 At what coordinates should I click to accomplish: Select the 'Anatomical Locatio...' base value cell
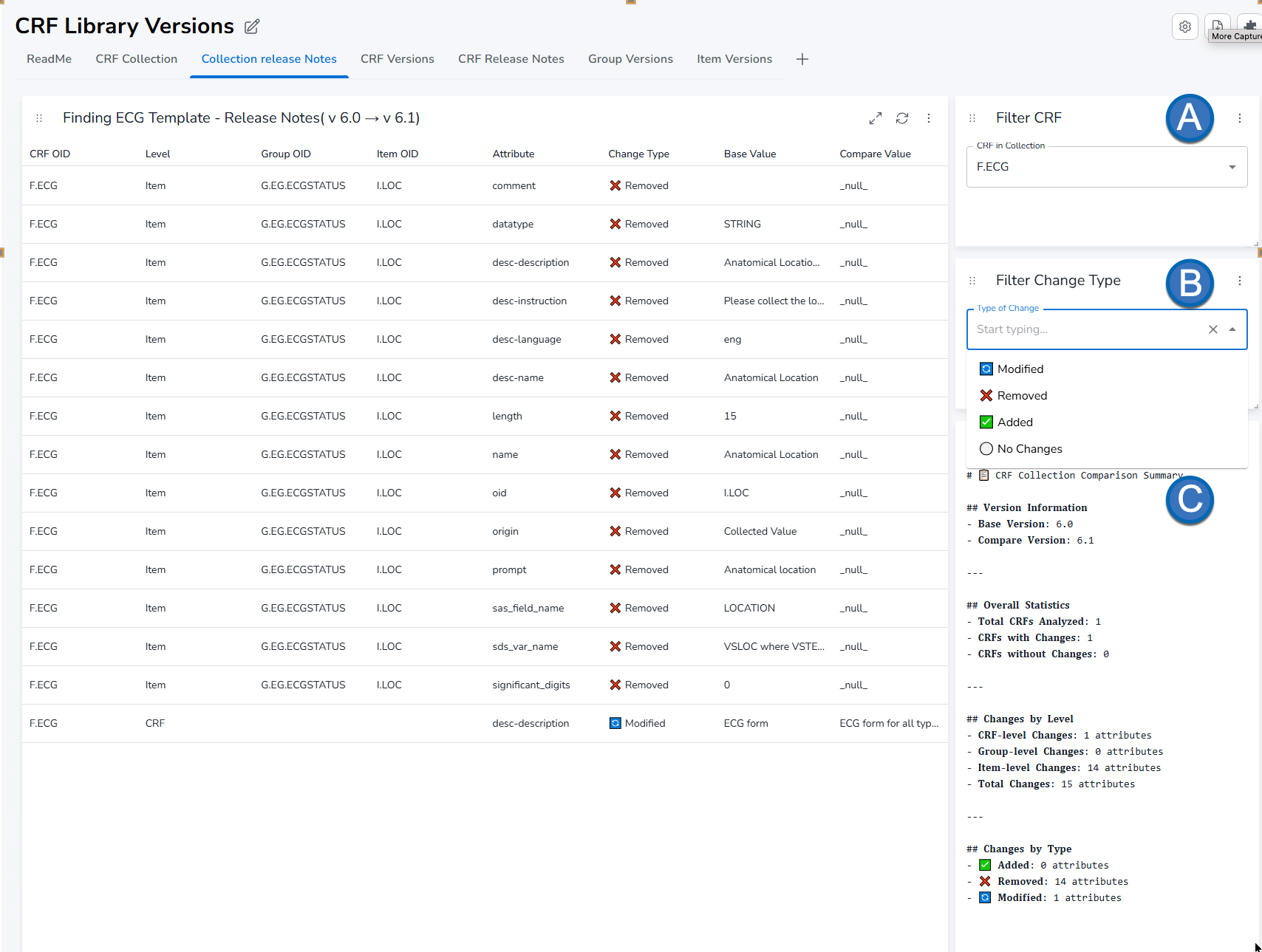771,263
